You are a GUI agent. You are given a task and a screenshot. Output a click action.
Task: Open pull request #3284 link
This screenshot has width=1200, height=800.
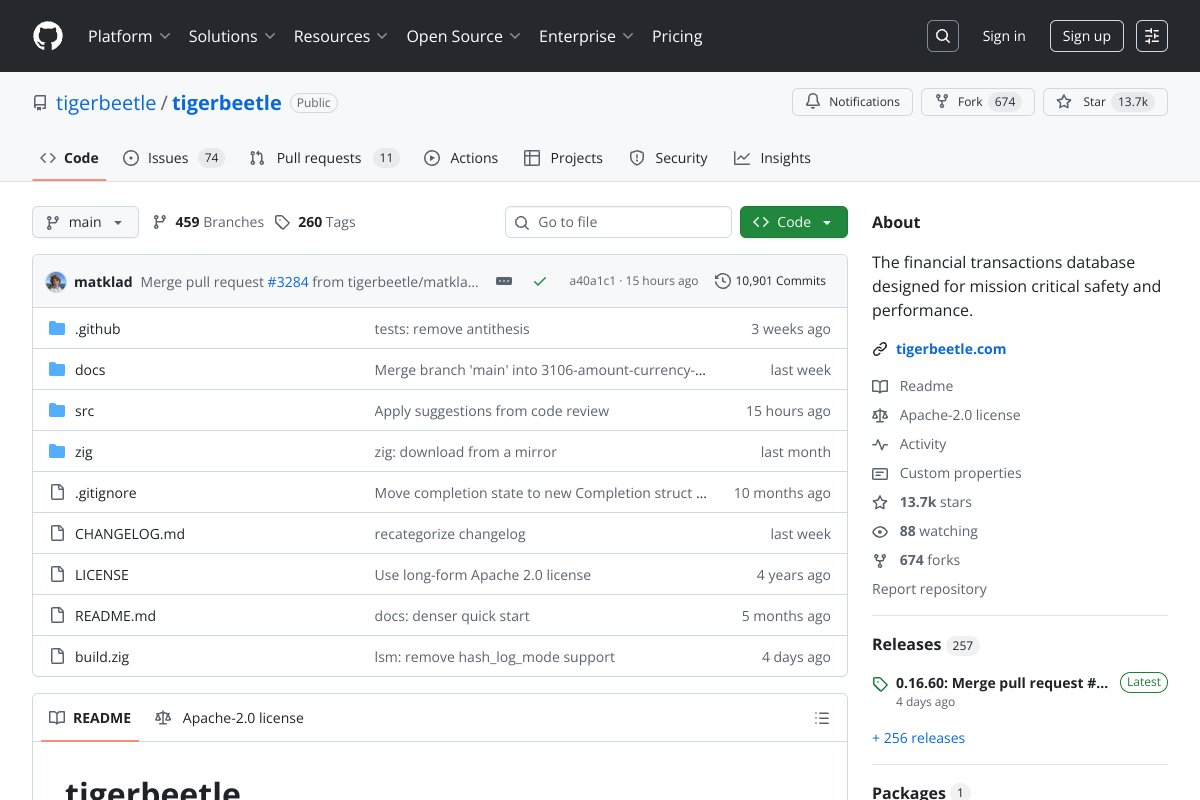coord(288,282)
